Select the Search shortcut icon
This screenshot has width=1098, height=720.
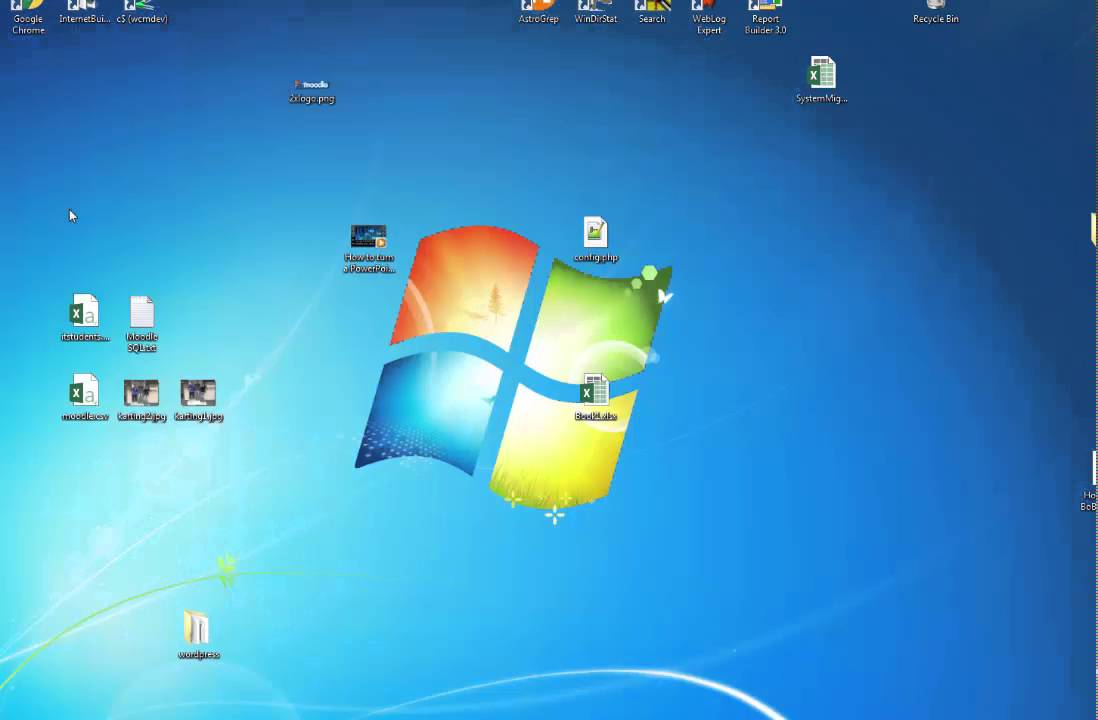tap(652, 12)
